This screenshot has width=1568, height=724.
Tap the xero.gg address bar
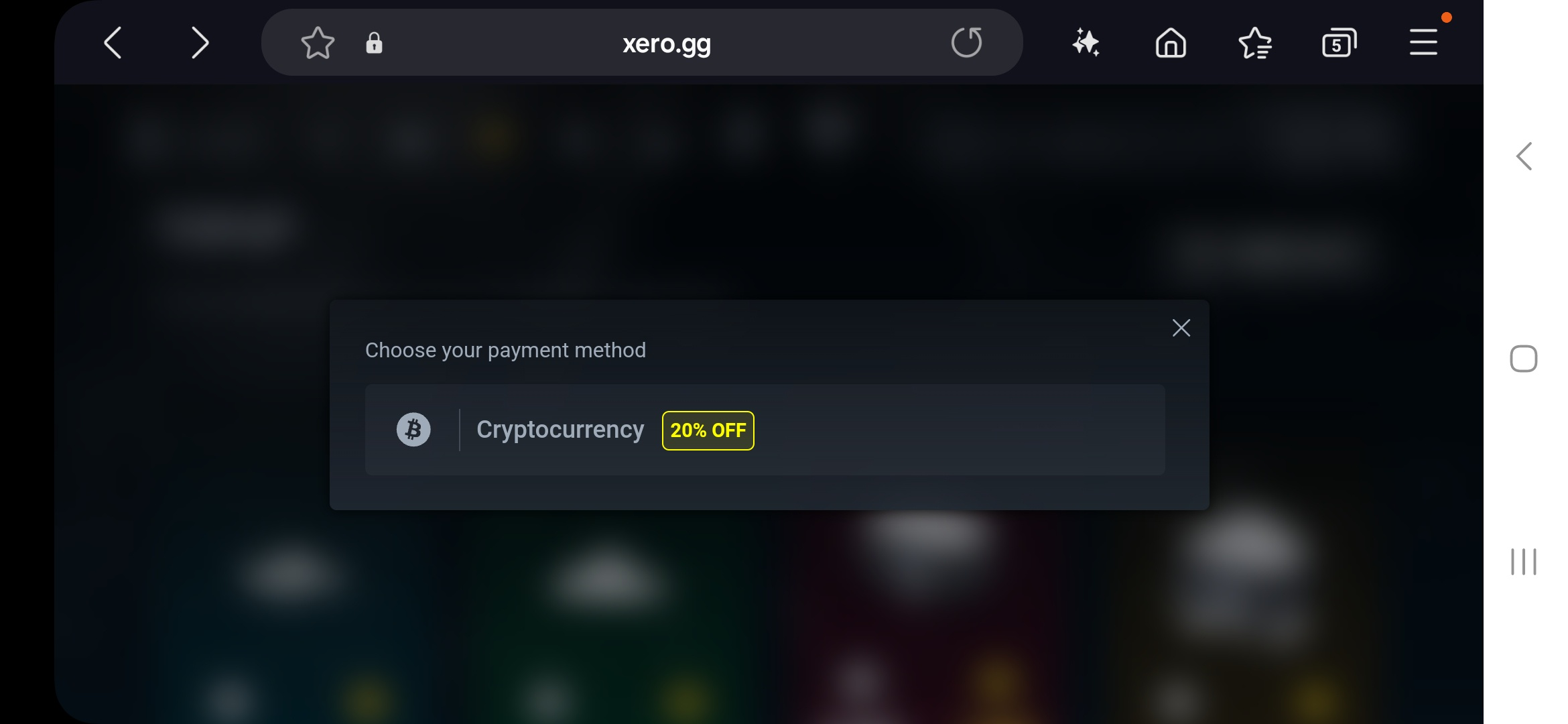(x=666, y=44)
